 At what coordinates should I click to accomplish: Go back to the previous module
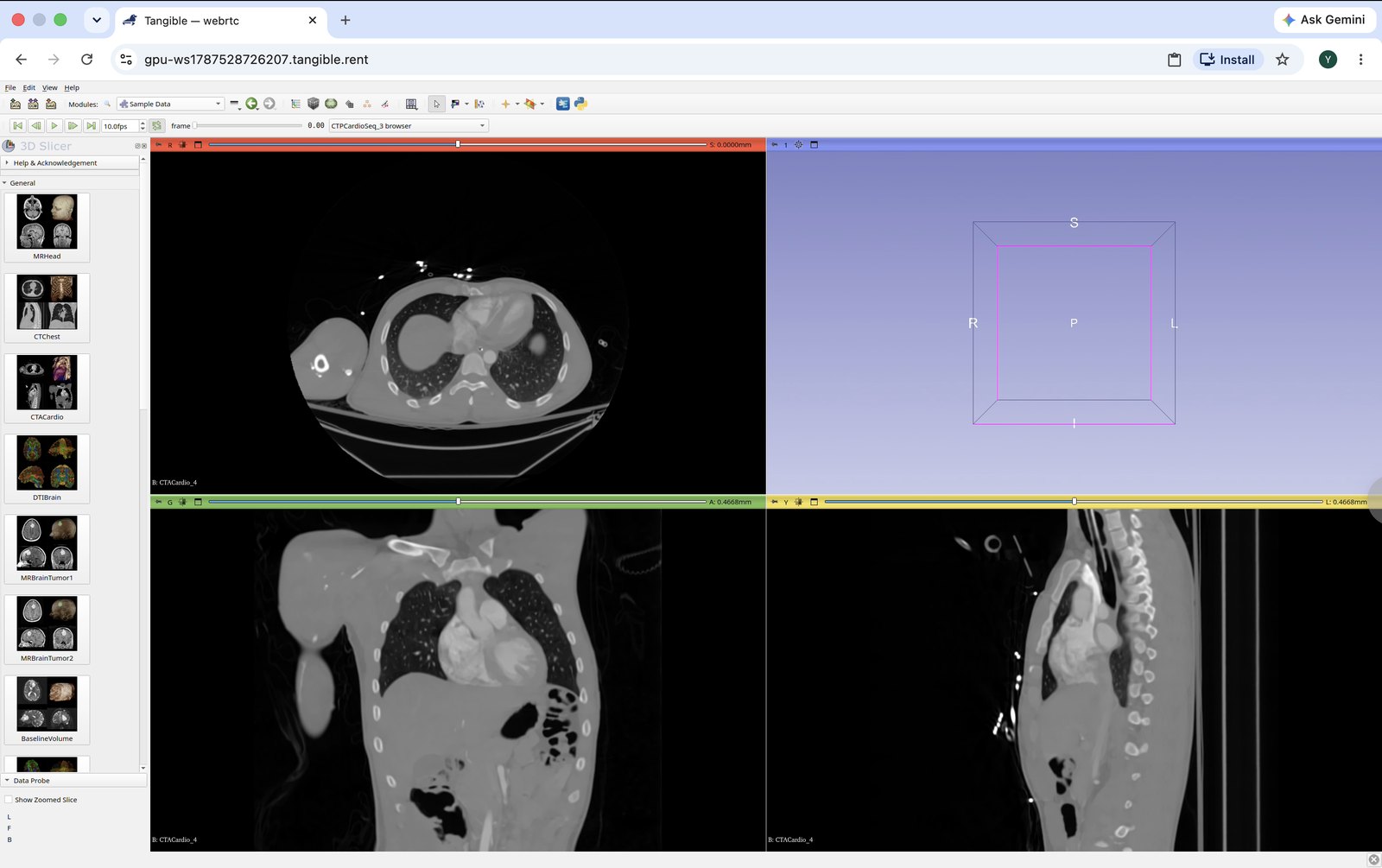pos(251,104)
